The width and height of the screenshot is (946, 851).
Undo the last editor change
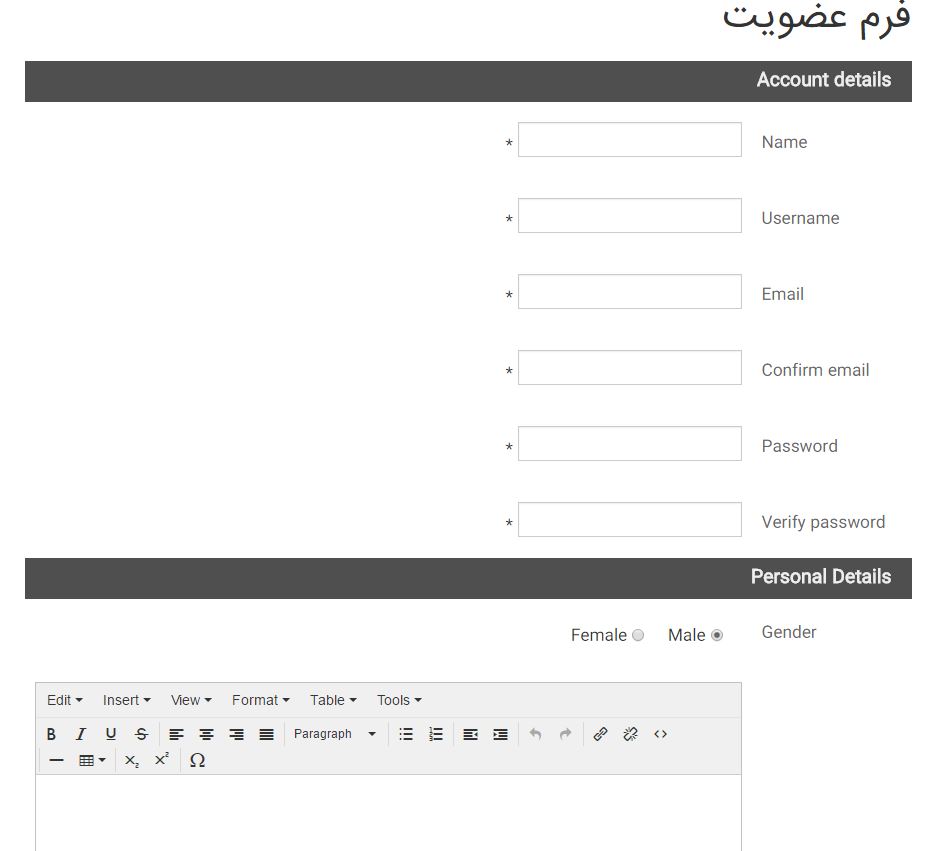pos(535,734)
